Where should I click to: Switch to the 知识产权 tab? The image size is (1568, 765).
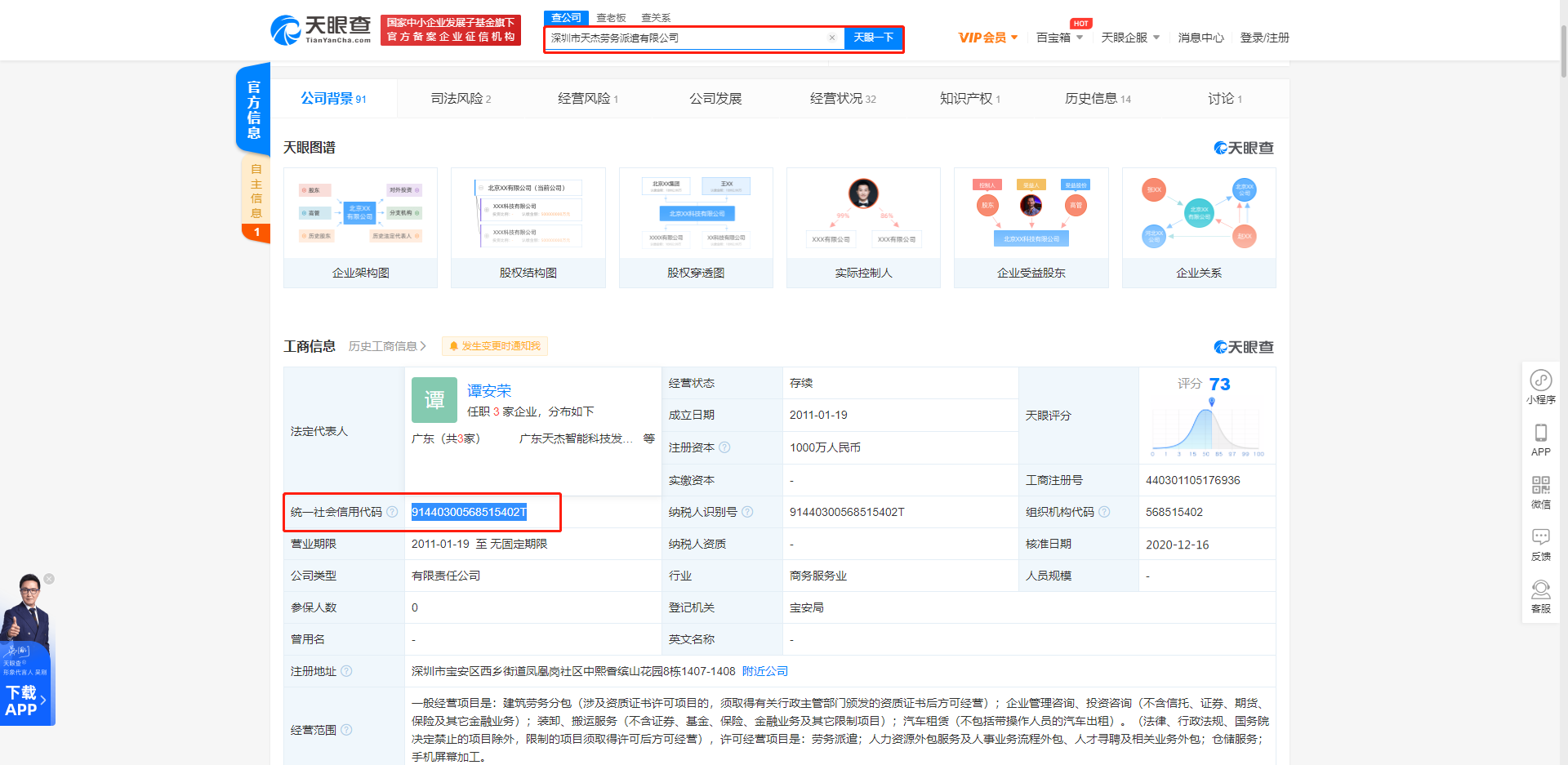(969, 99)
